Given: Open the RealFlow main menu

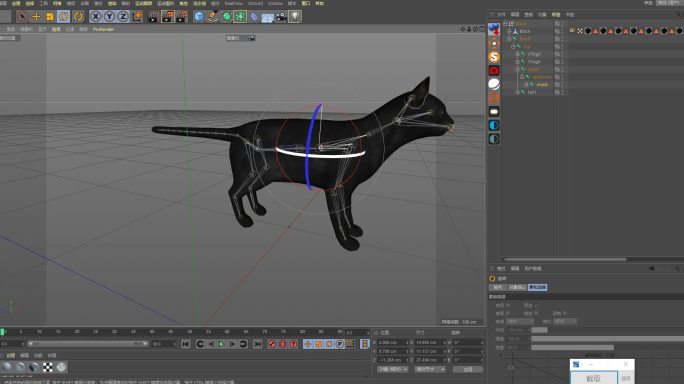Looking at the screenshot, I should 233,3.
